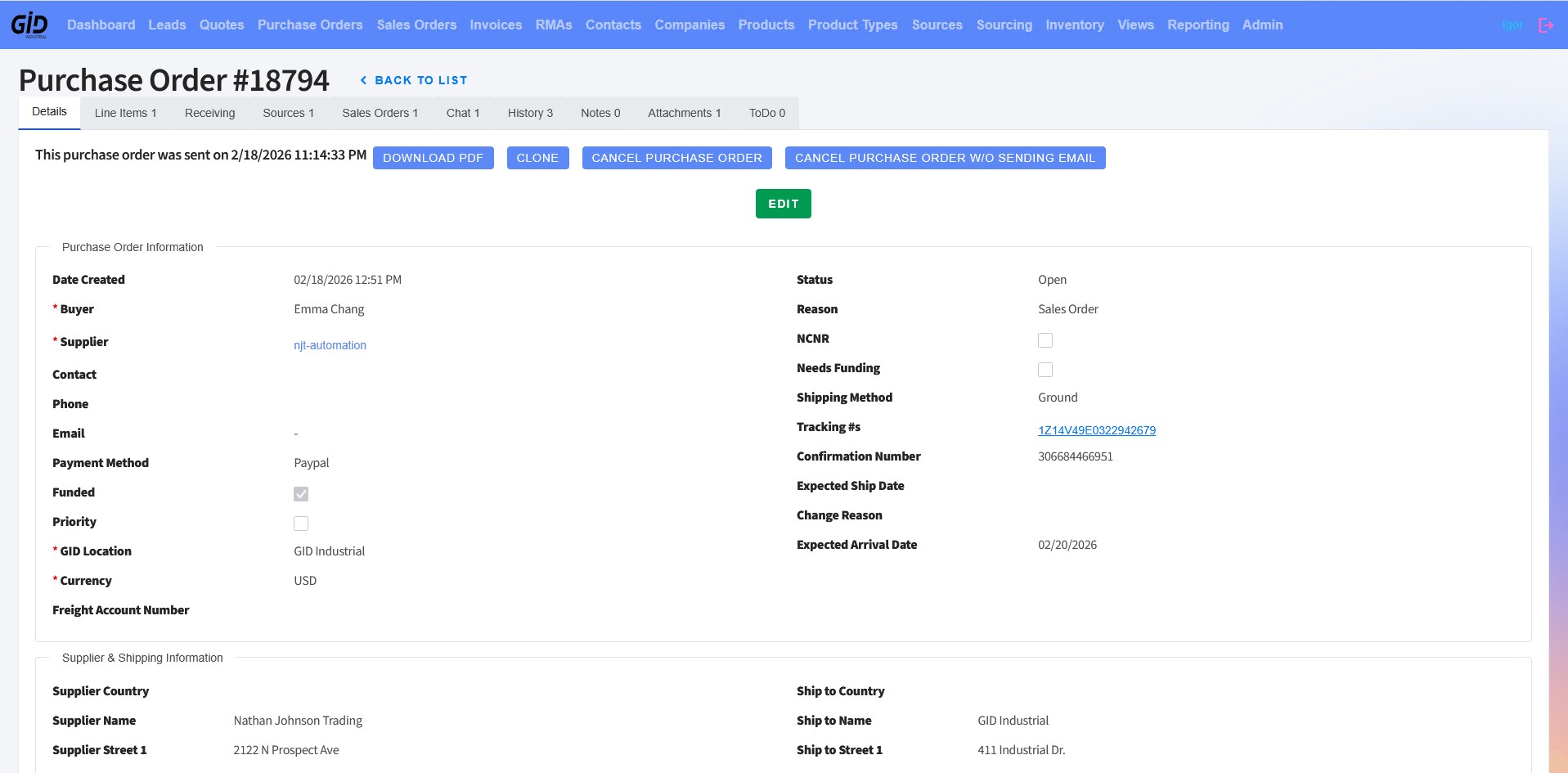Click Cancel Purchase Order W/O Sending Email
The height and width of the screenshot is (773, 1568).
945,158
